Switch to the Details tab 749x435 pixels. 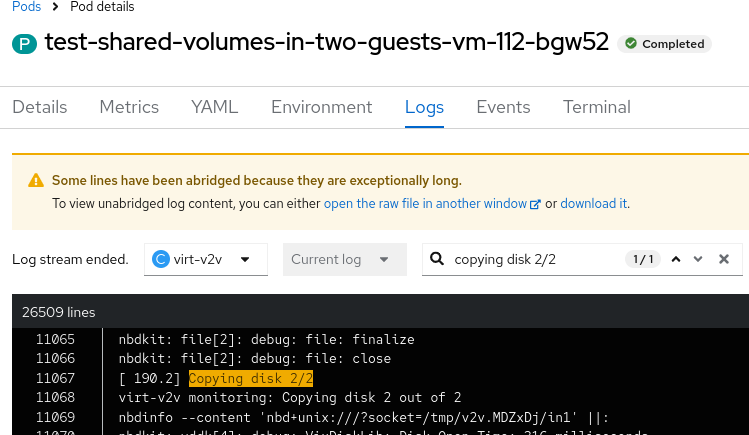[40, 107]
